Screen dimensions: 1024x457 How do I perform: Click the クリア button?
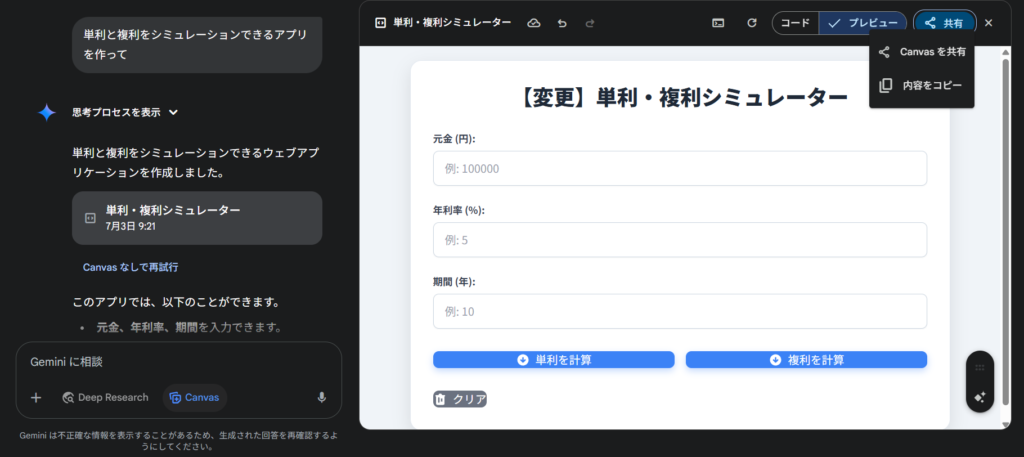coord(460,400)
